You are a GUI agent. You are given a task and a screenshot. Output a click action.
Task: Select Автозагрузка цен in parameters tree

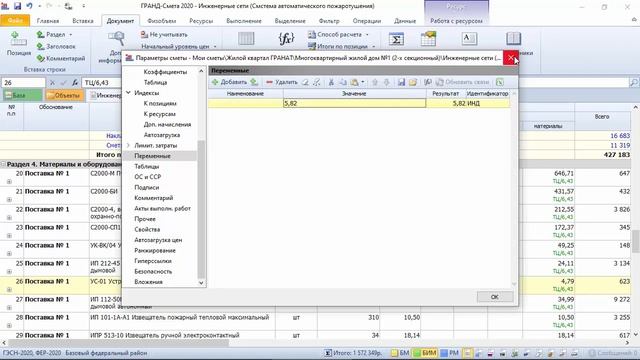coord(158,240)
